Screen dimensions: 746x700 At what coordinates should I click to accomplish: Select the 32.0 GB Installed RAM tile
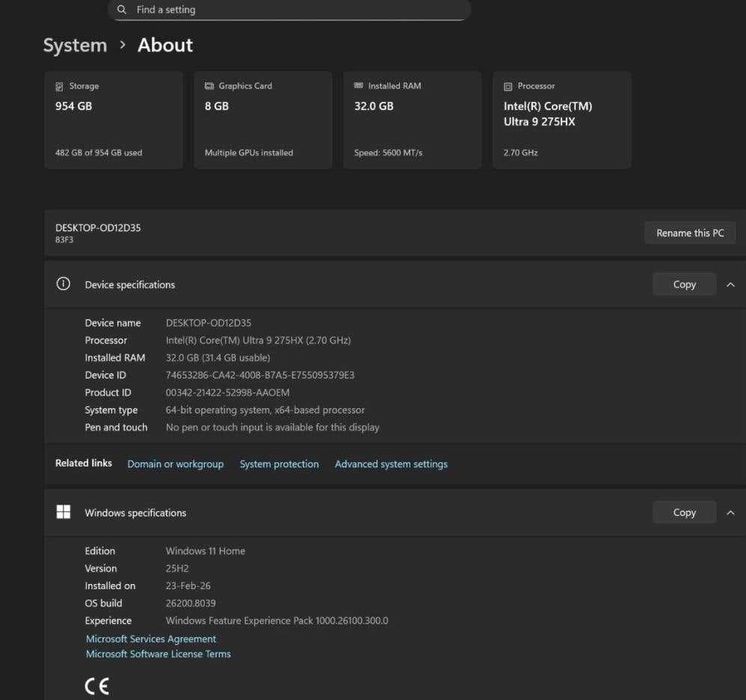tap(412, 120)
